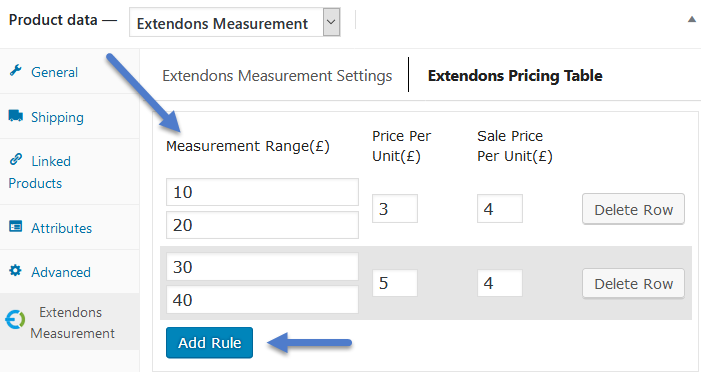This screenshot has width=701, height=372.
Task: Open the Product data type dropdown
Action: [x=235, y=22]
